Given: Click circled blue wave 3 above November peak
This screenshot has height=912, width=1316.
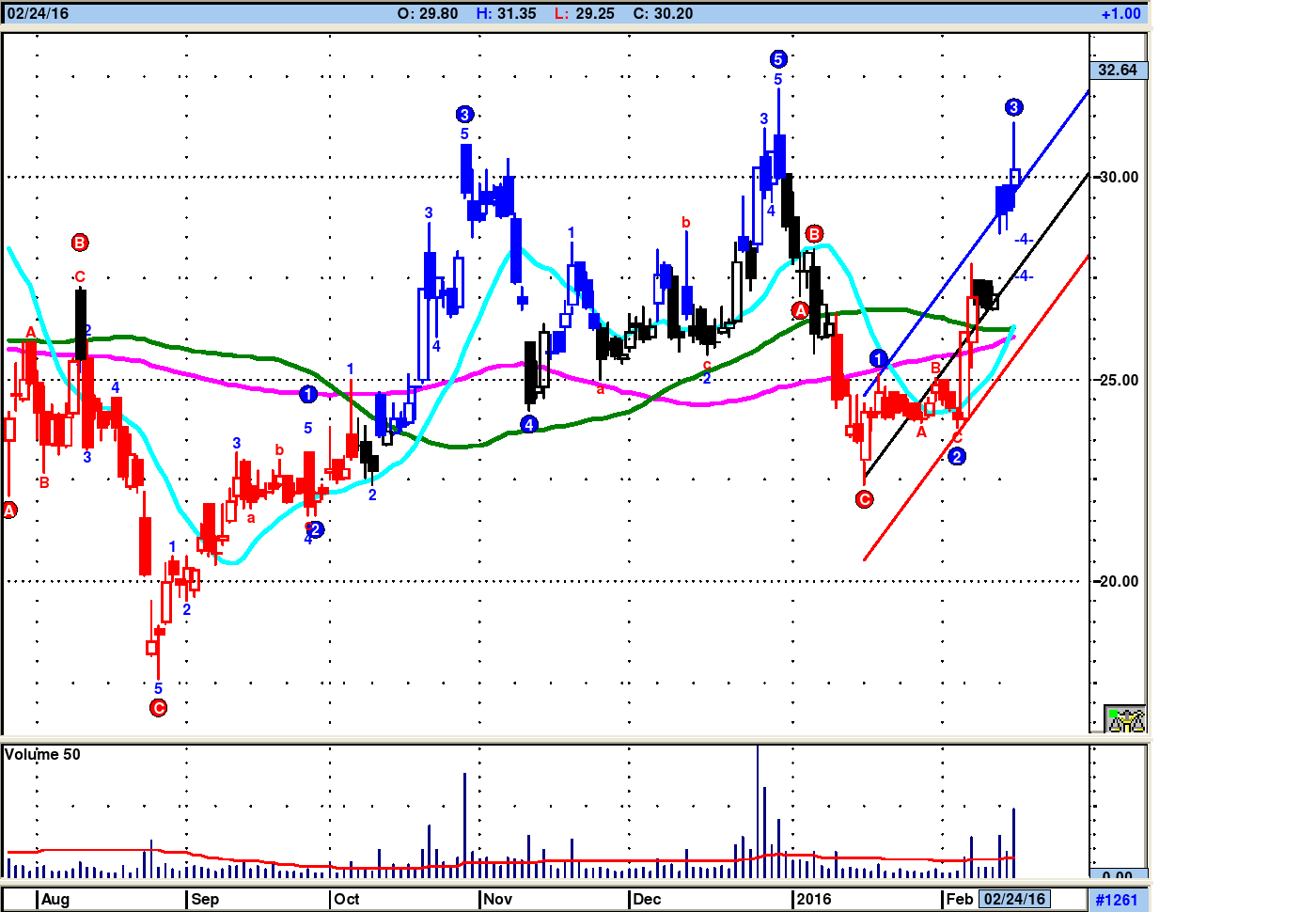Looking at the screenshot, I should coord(464,115).
